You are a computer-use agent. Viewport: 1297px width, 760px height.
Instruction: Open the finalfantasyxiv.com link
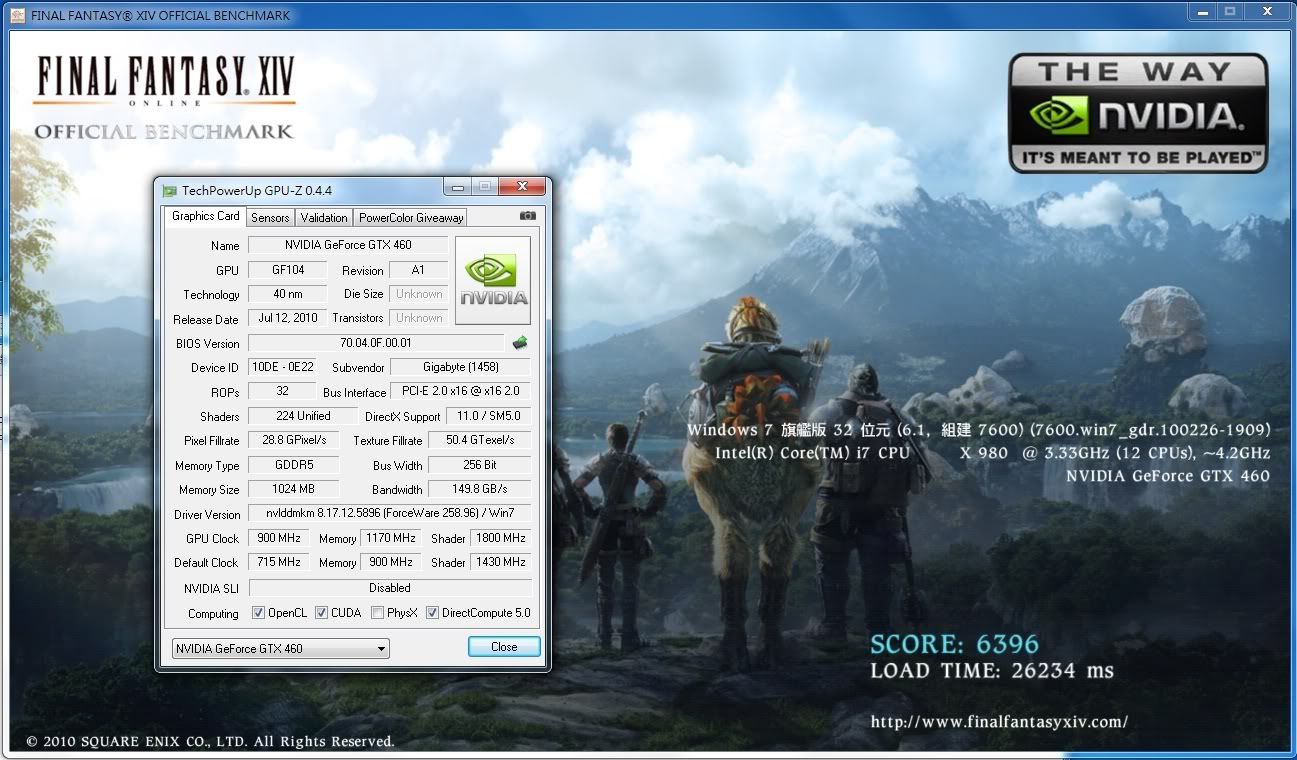point(999,721)
